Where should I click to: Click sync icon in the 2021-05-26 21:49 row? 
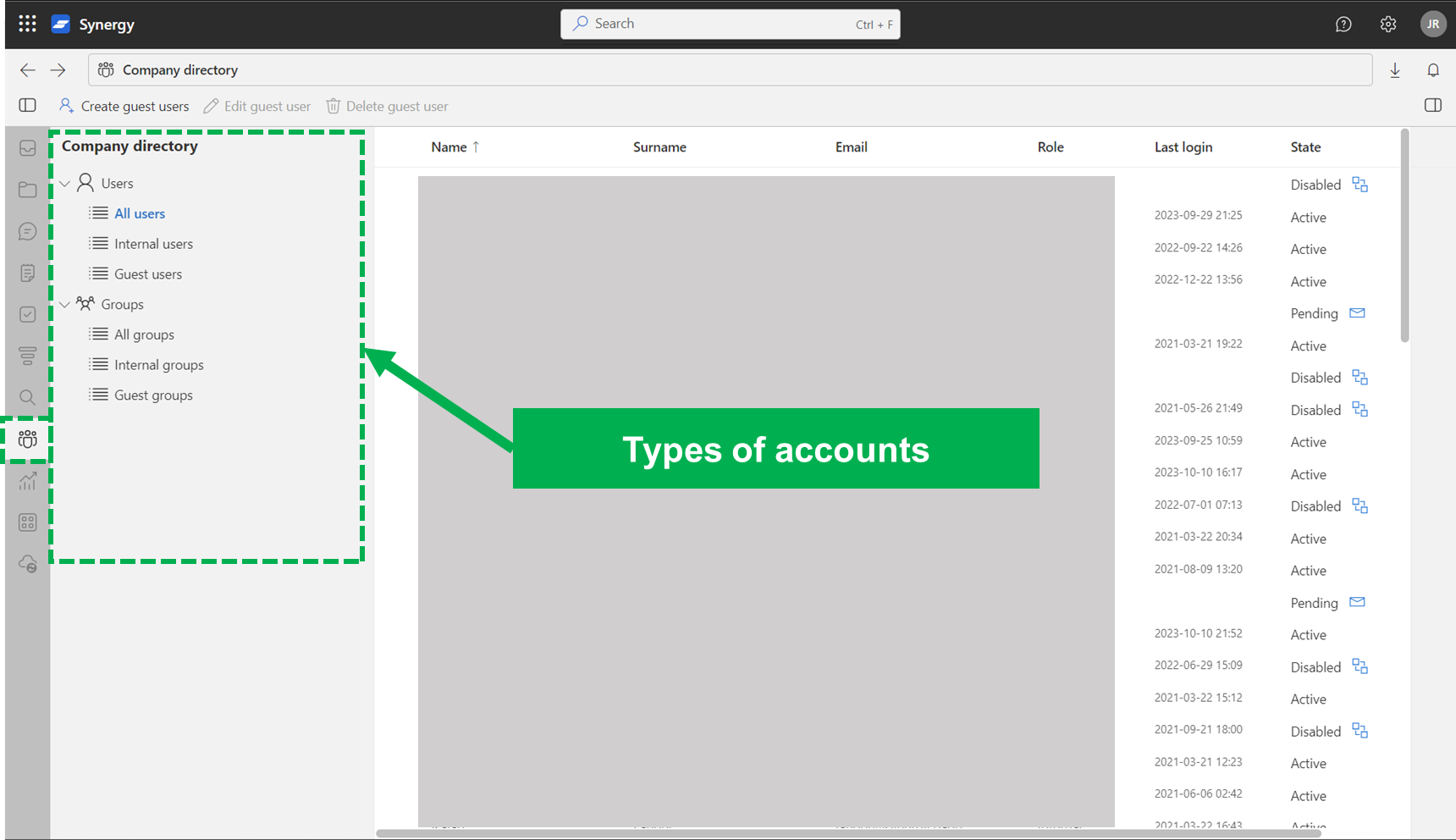tap(1359, 409)
